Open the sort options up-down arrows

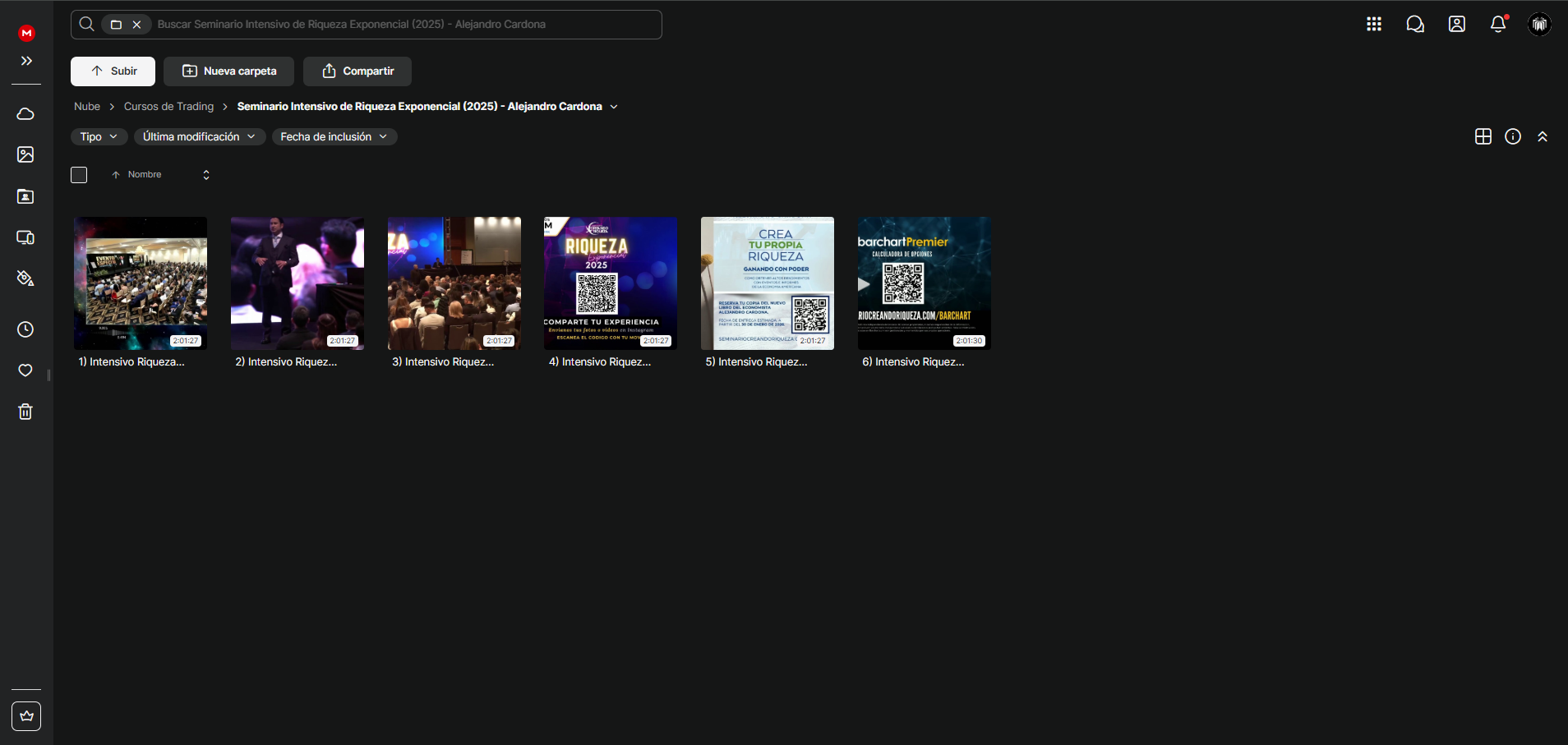206,175
